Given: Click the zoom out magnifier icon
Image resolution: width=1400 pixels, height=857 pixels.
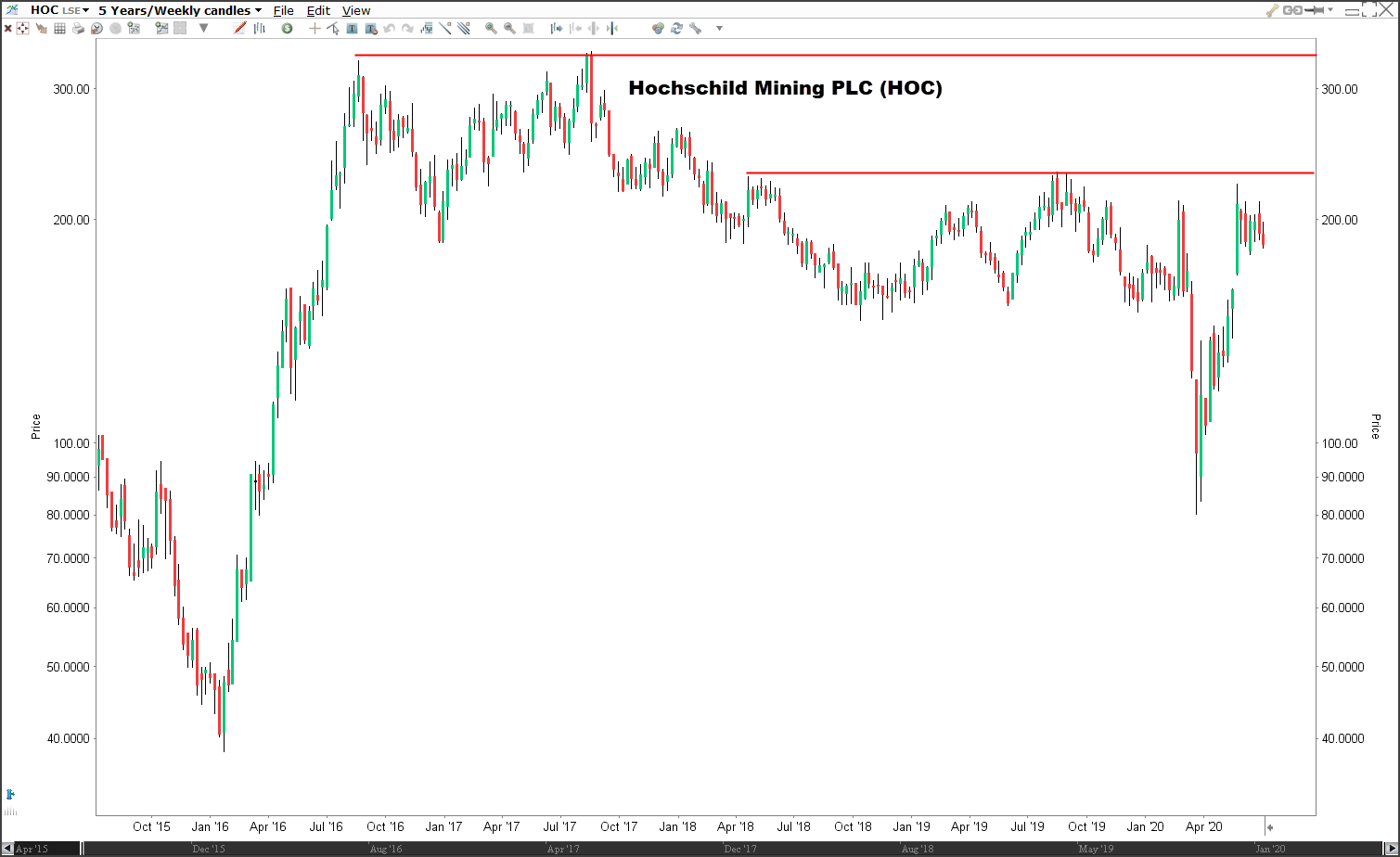Looking at the screenshot, I should click(509, 29).
